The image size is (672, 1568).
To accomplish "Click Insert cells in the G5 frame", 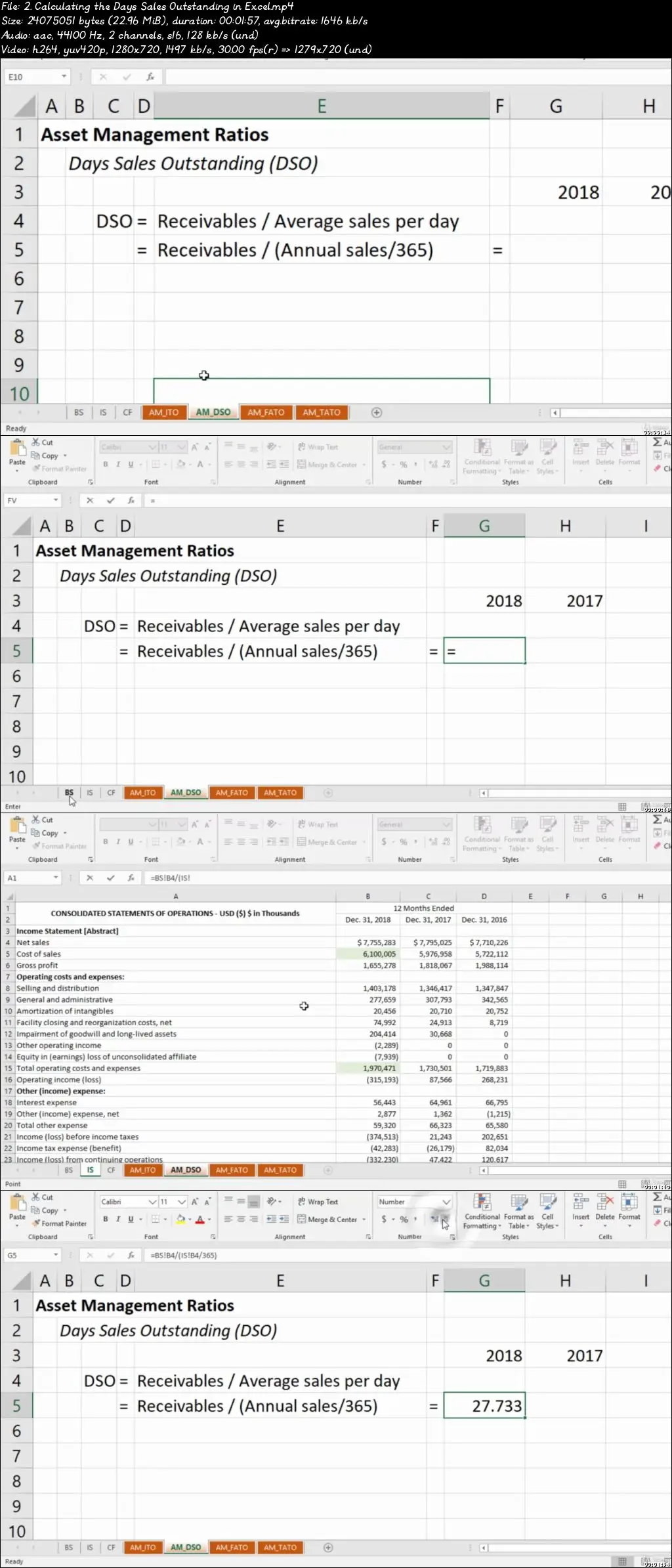I will click(x=581, y=1210).
